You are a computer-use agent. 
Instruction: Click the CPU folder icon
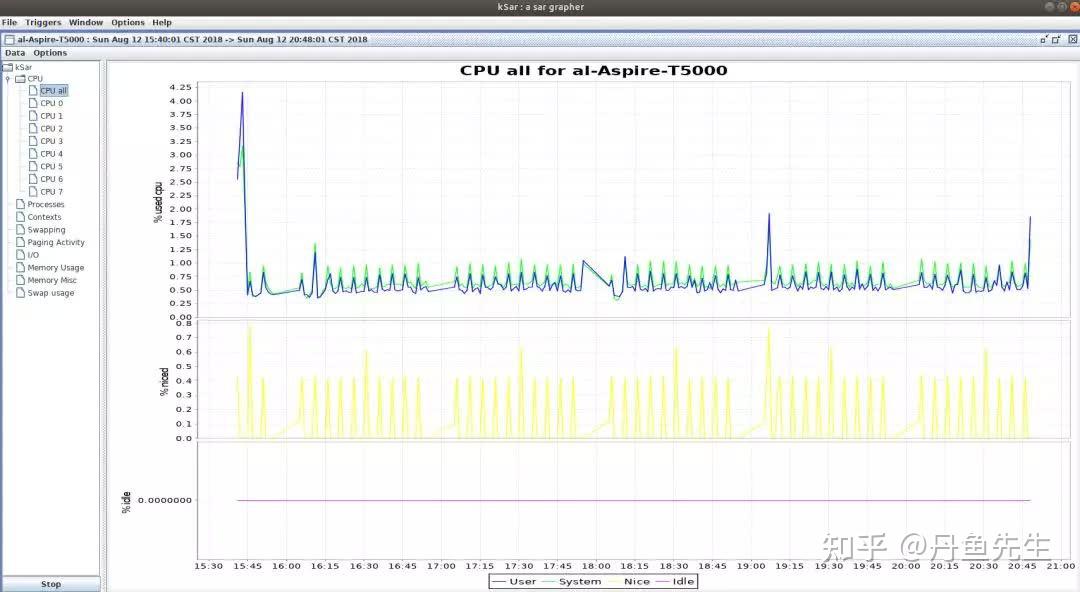click(21, 79)
